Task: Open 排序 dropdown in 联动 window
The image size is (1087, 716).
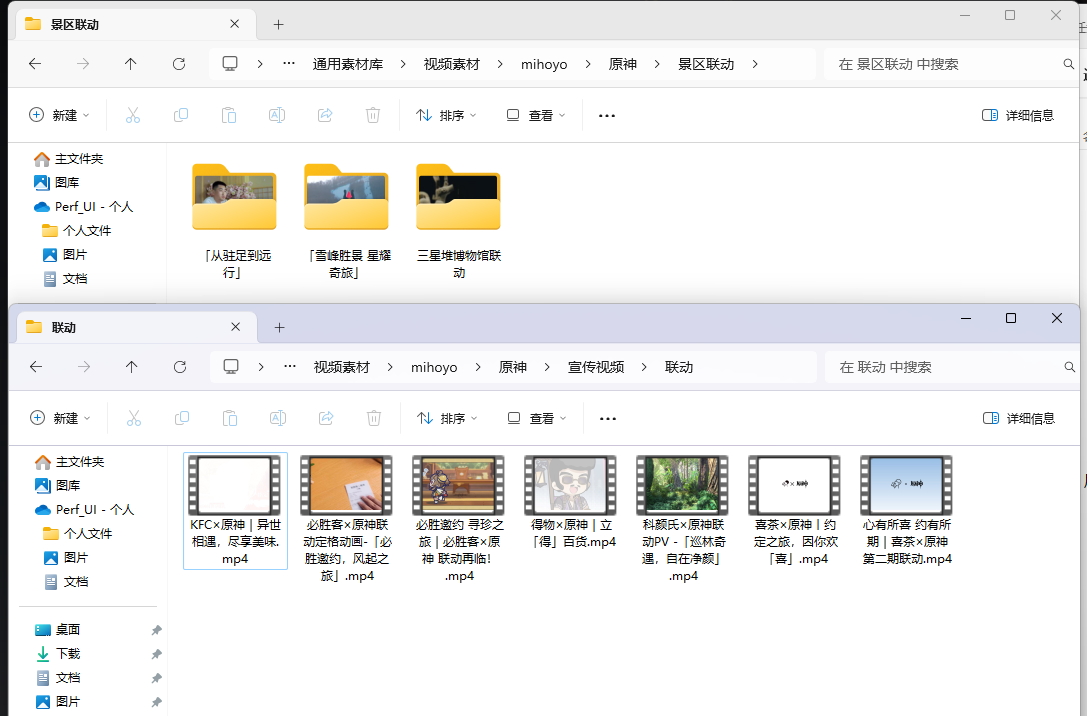Action: click(447, 418)
